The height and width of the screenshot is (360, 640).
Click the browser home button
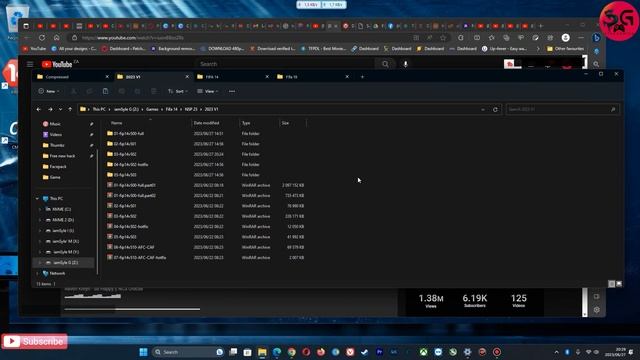(x=56, y=38)
